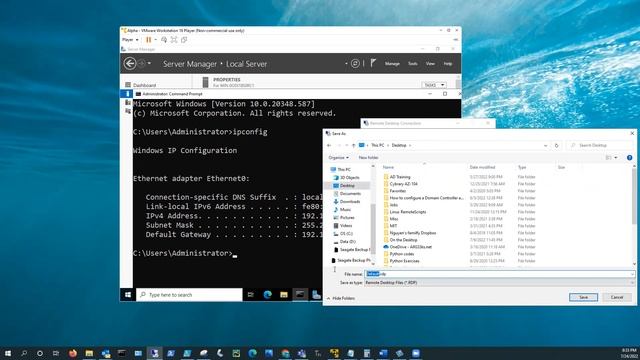
Task: Open the pause button dropdown arrow in VMware
Action: (x=156, y=40)
